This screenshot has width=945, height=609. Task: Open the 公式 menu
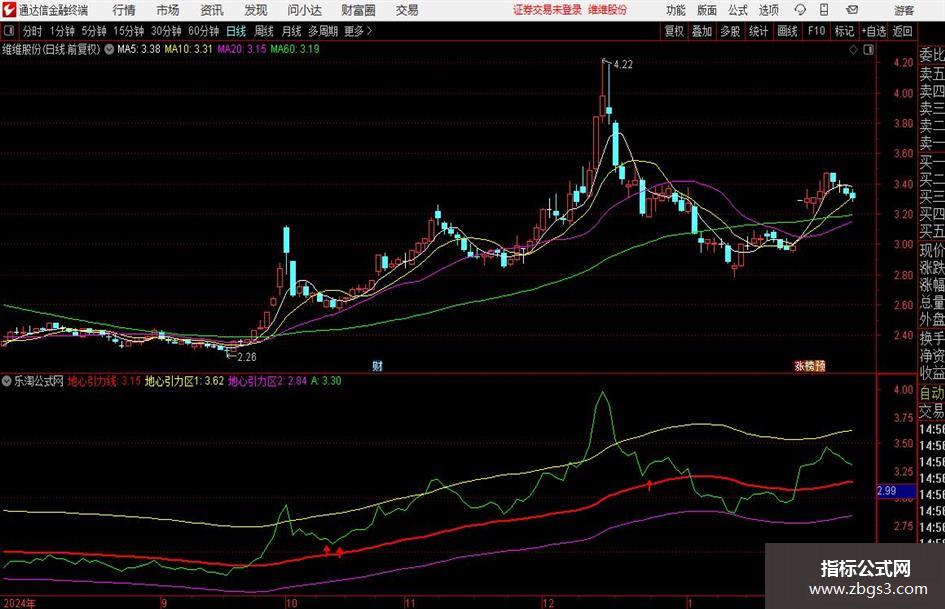pos(737,10)
